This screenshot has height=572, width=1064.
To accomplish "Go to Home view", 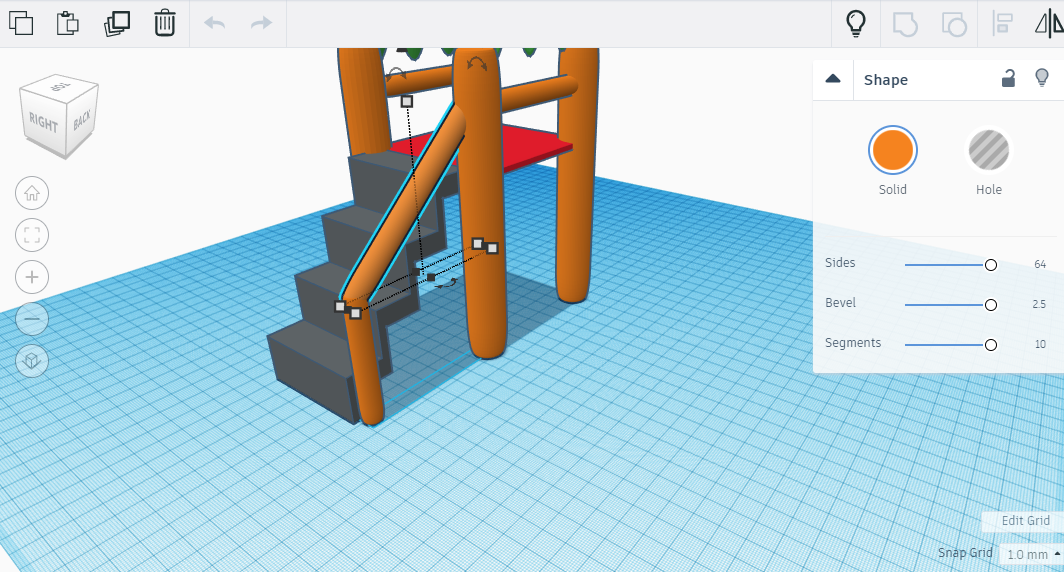I will [x=32, y=193].
